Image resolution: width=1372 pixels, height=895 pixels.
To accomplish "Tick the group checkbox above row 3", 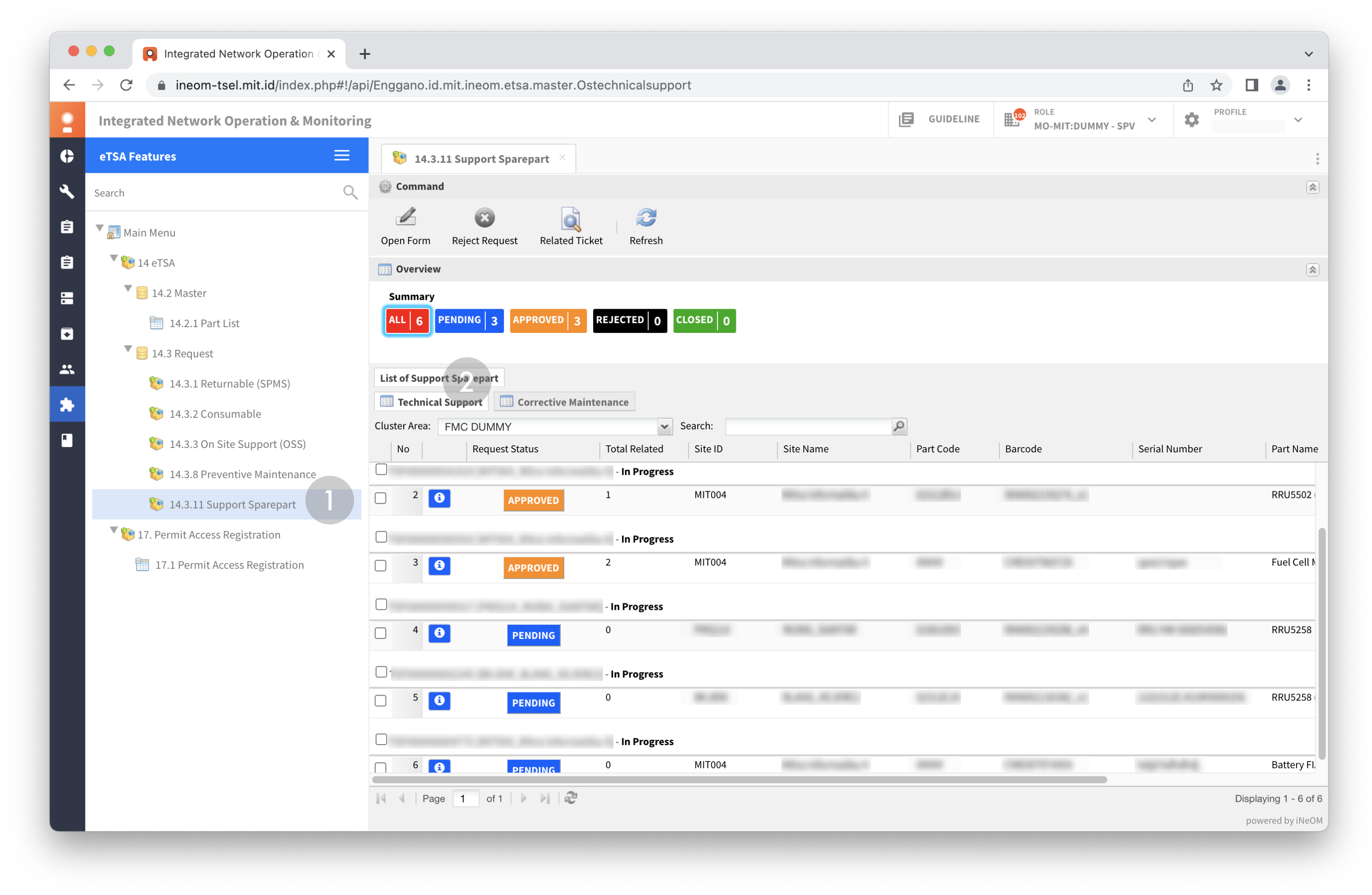I will (x=381, y=537).
